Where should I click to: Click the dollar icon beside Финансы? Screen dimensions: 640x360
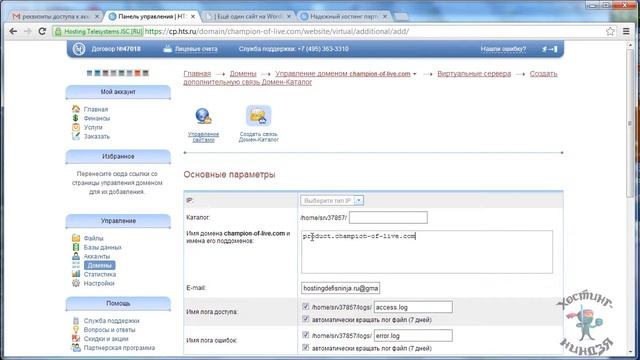[x=76, y=118]
